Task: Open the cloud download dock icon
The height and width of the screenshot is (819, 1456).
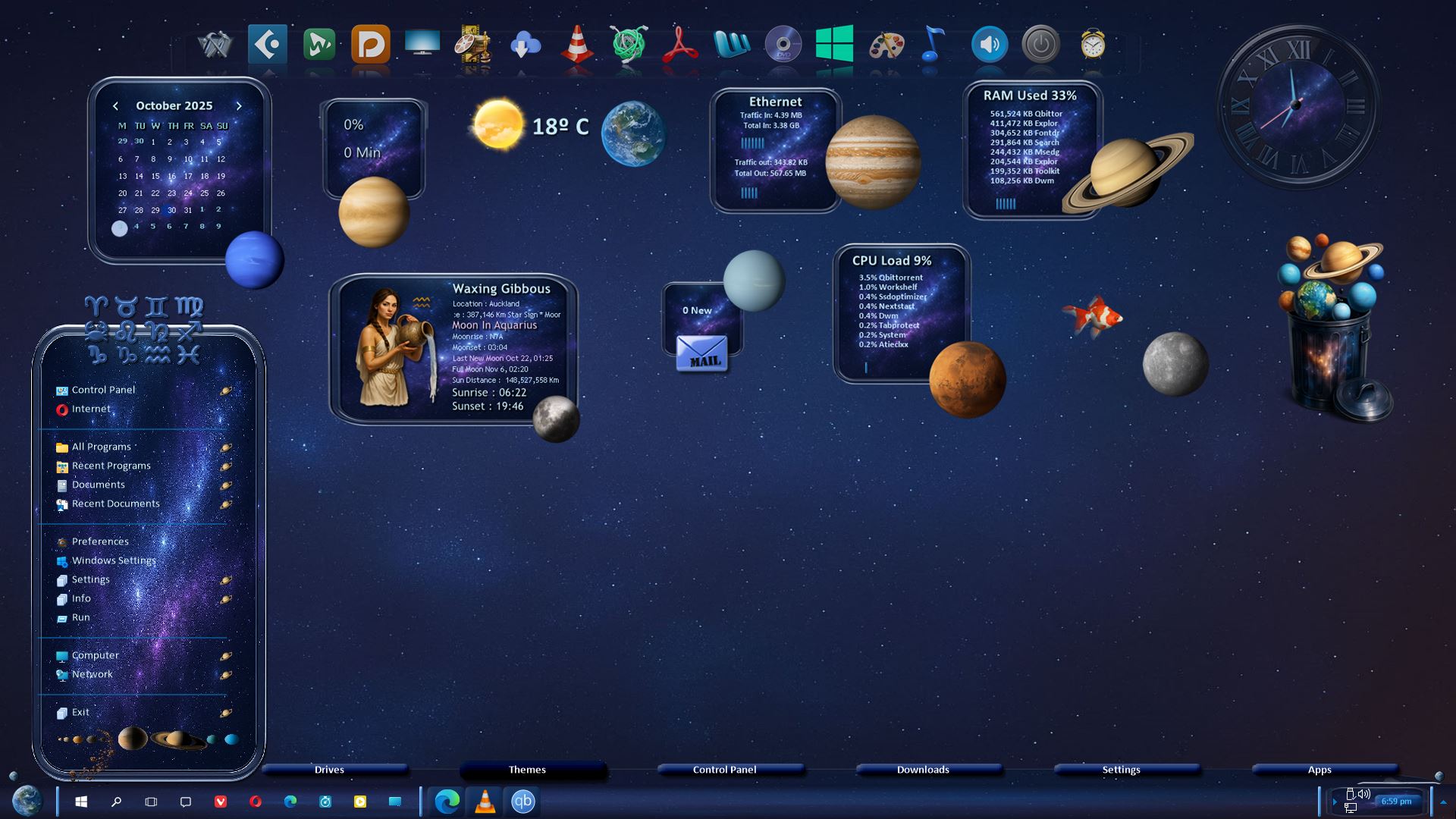Action: tap(525, 45)
